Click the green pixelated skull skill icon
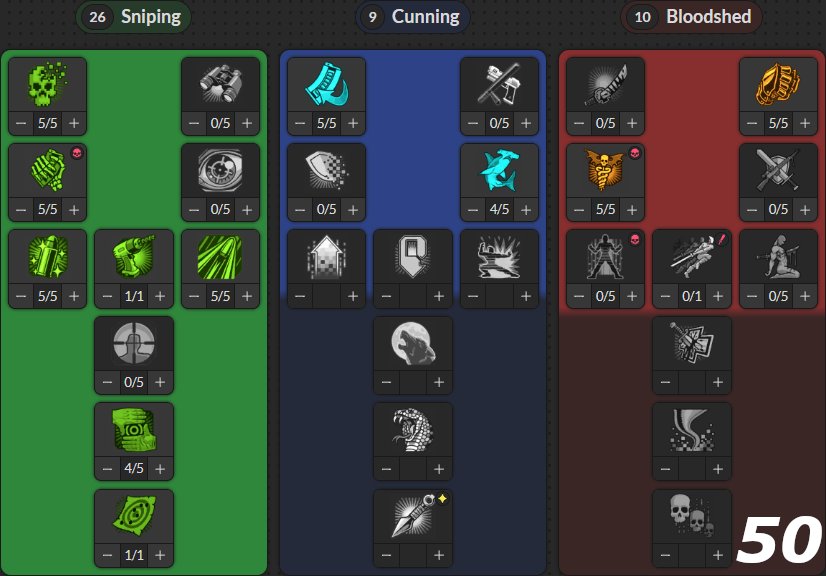This screenshot has width=826, height=576. (47, 84)
